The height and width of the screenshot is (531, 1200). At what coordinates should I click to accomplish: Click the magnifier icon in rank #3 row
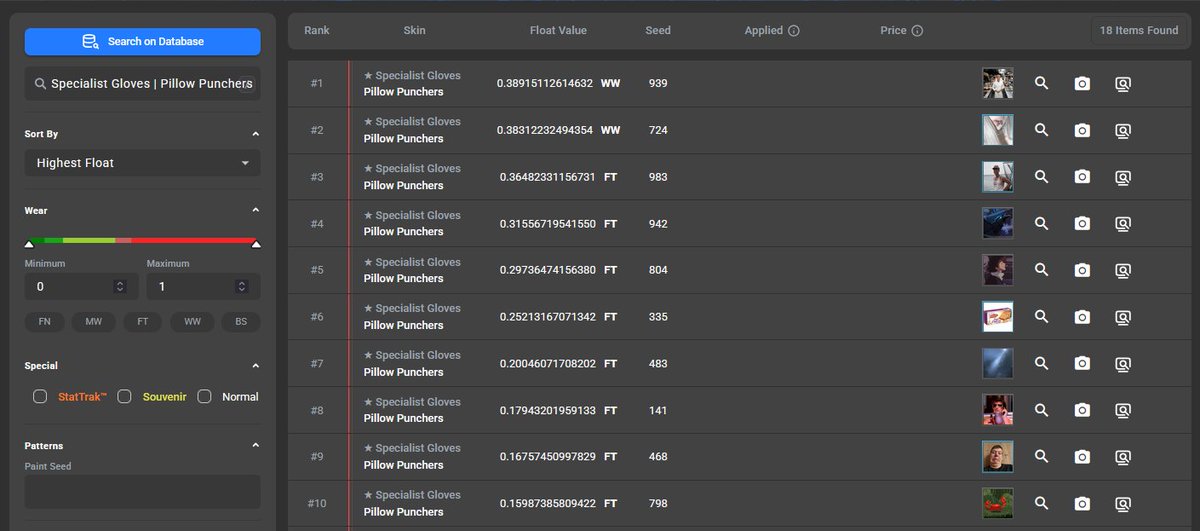pos(1041,177)
